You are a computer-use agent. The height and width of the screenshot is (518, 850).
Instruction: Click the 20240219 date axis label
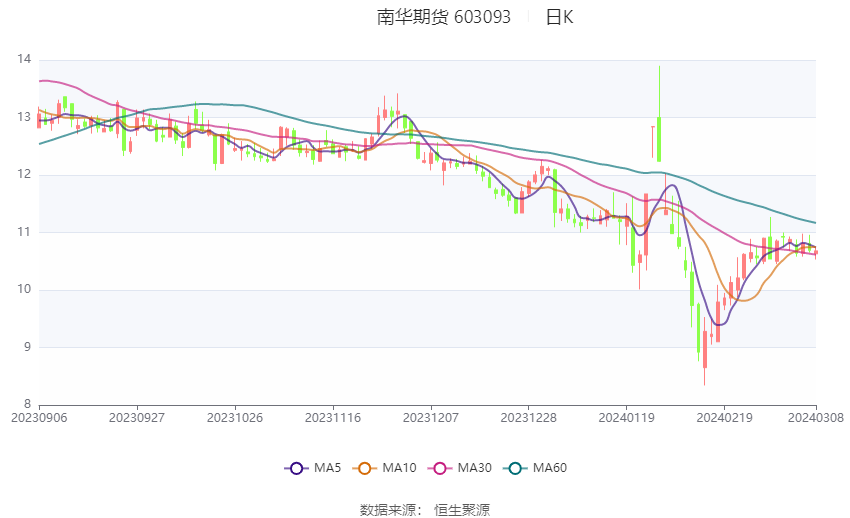pyautogui.click(x=724, y=418)
